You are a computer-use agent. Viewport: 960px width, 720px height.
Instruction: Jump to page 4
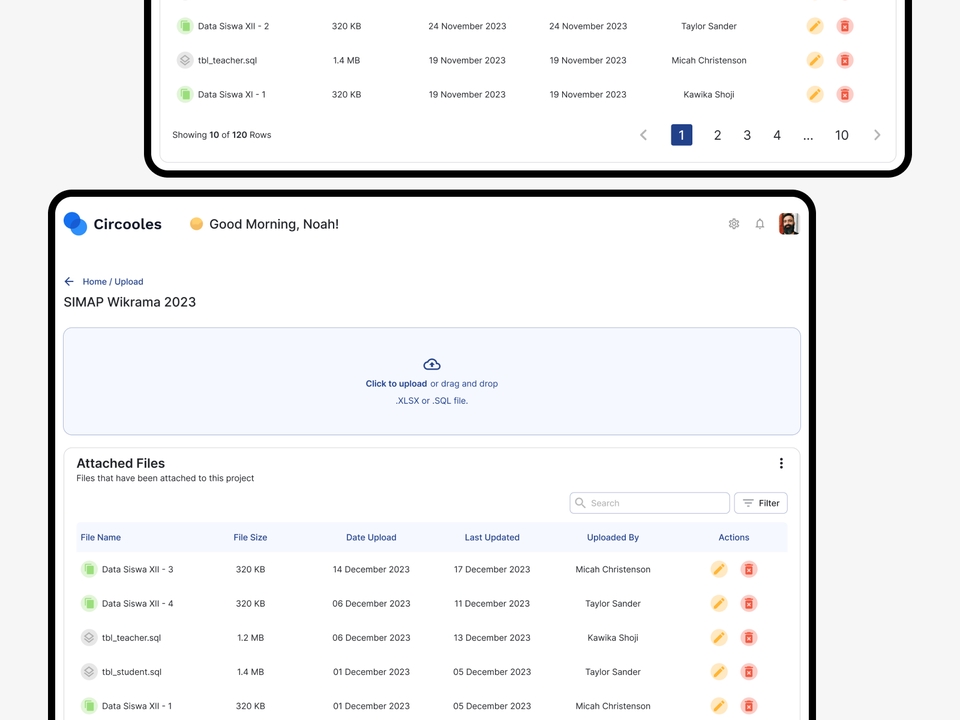click(777, 135)
